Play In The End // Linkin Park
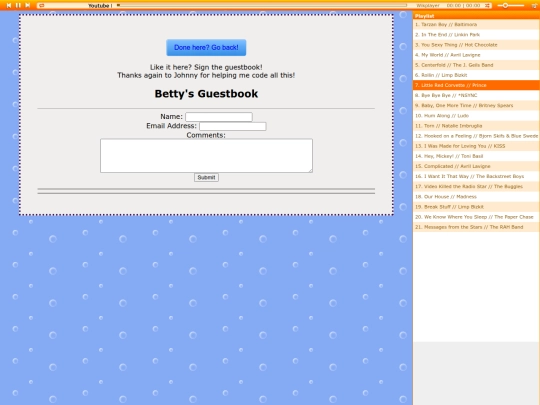 click(476, 34)
